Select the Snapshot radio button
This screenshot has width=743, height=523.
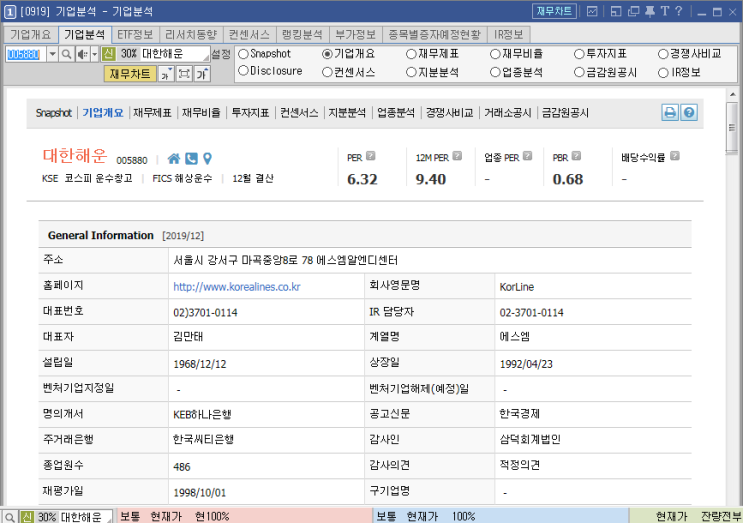coord(243,54)
